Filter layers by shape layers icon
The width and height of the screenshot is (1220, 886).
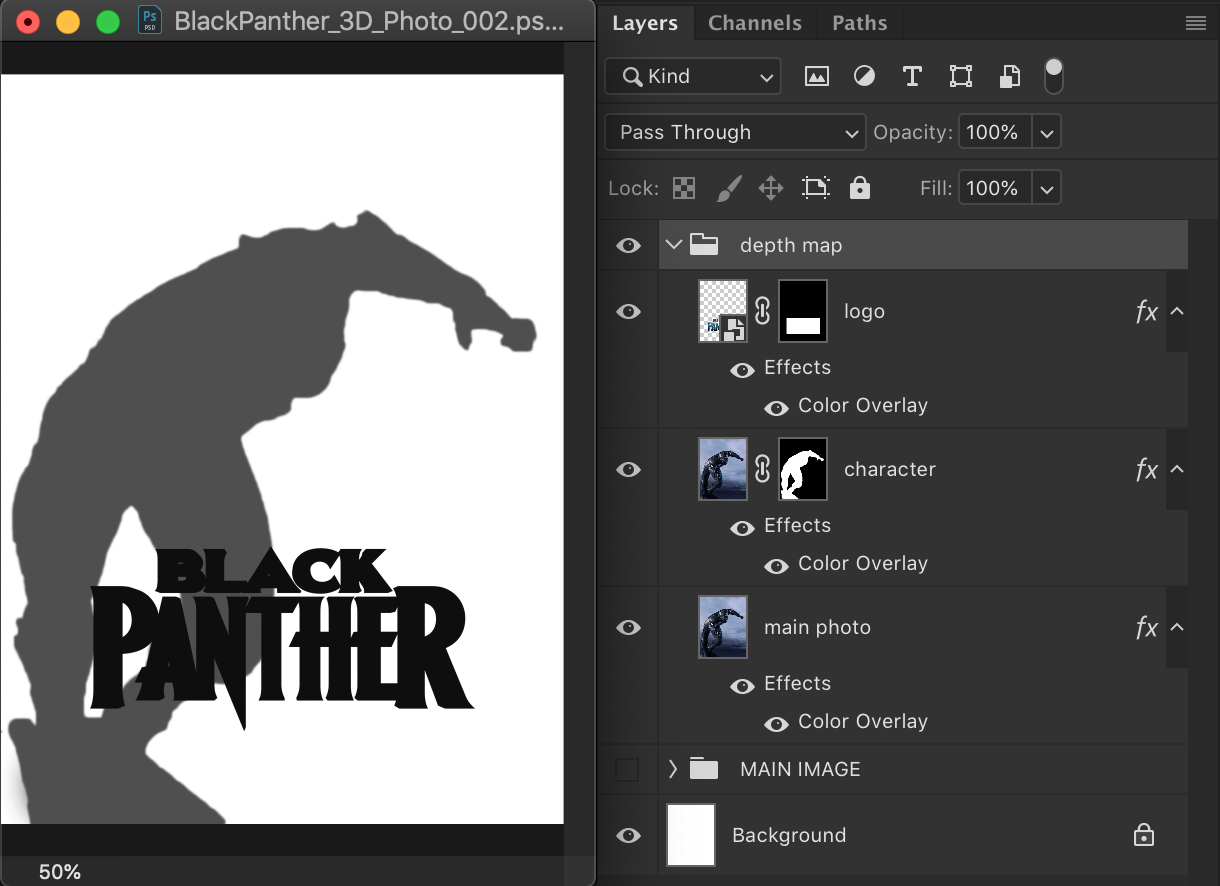(x=961, y=76)
